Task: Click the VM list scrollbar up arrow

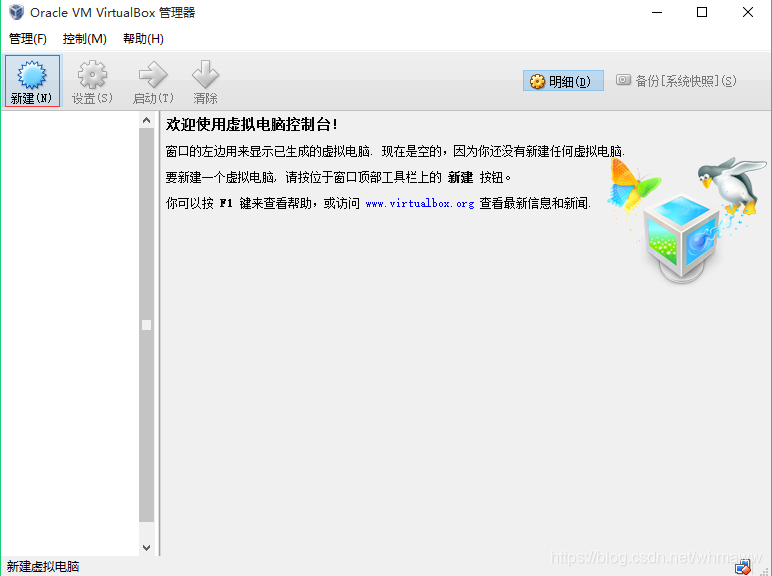Action: (146, 120)
